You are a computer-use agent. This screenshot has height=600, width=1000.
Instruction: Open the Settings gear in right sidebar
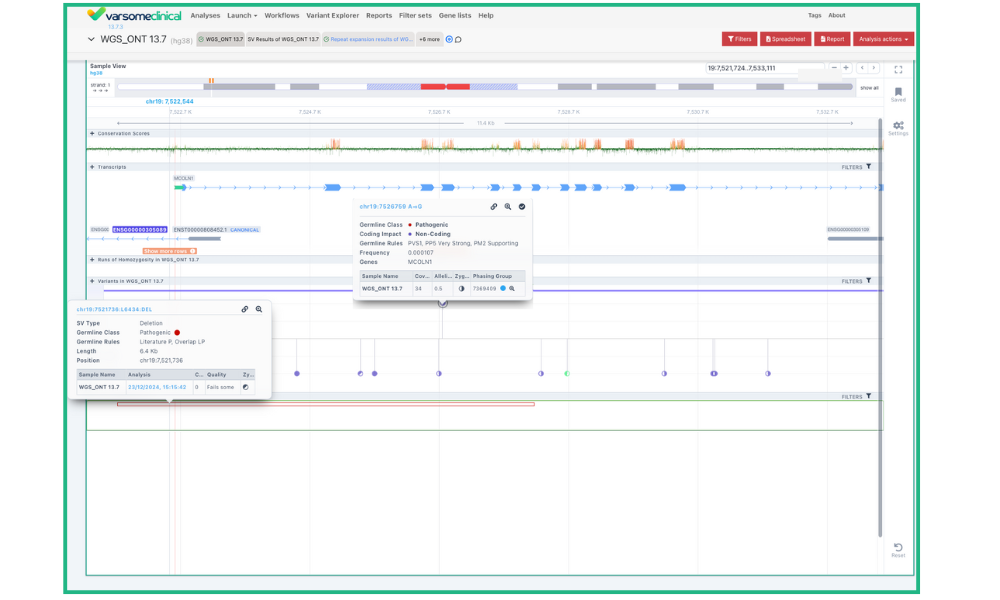tap(898, 126)
